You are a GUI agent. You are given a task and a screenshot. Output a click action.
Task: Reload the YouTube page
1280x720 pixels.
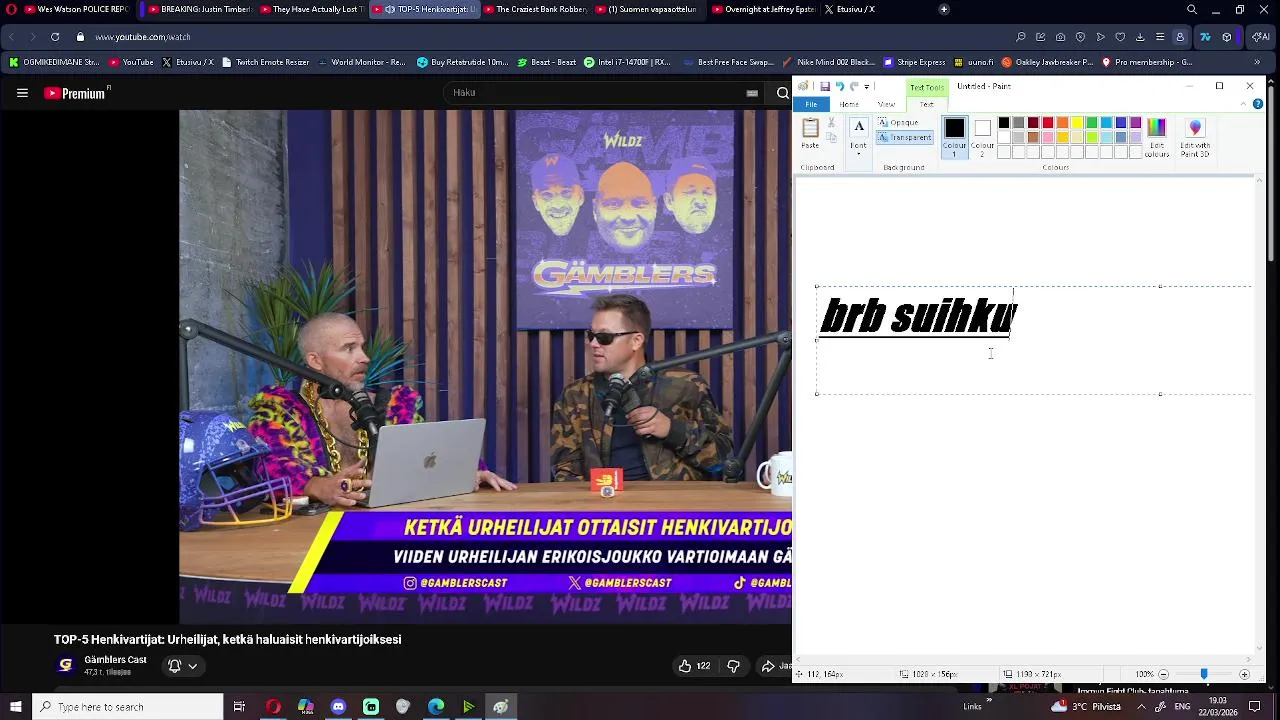[x=55, y=37]
